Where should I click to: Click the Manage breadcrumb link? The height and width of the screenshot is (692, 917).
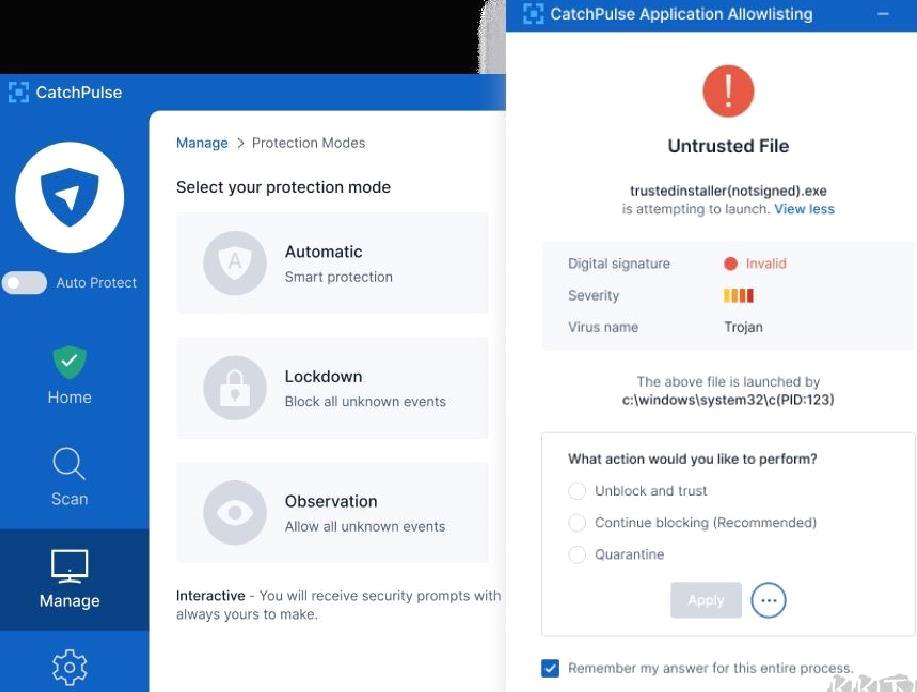tap(202, 143)
